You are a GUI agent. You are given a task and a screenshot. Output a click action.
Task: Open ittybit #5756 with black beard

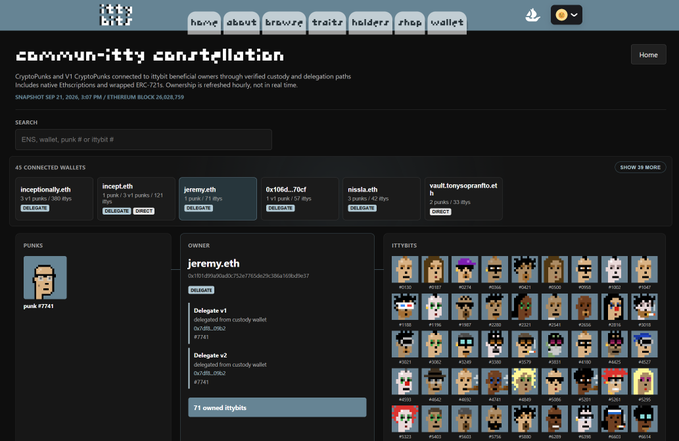pyautogui.click(x=495, y=419)
